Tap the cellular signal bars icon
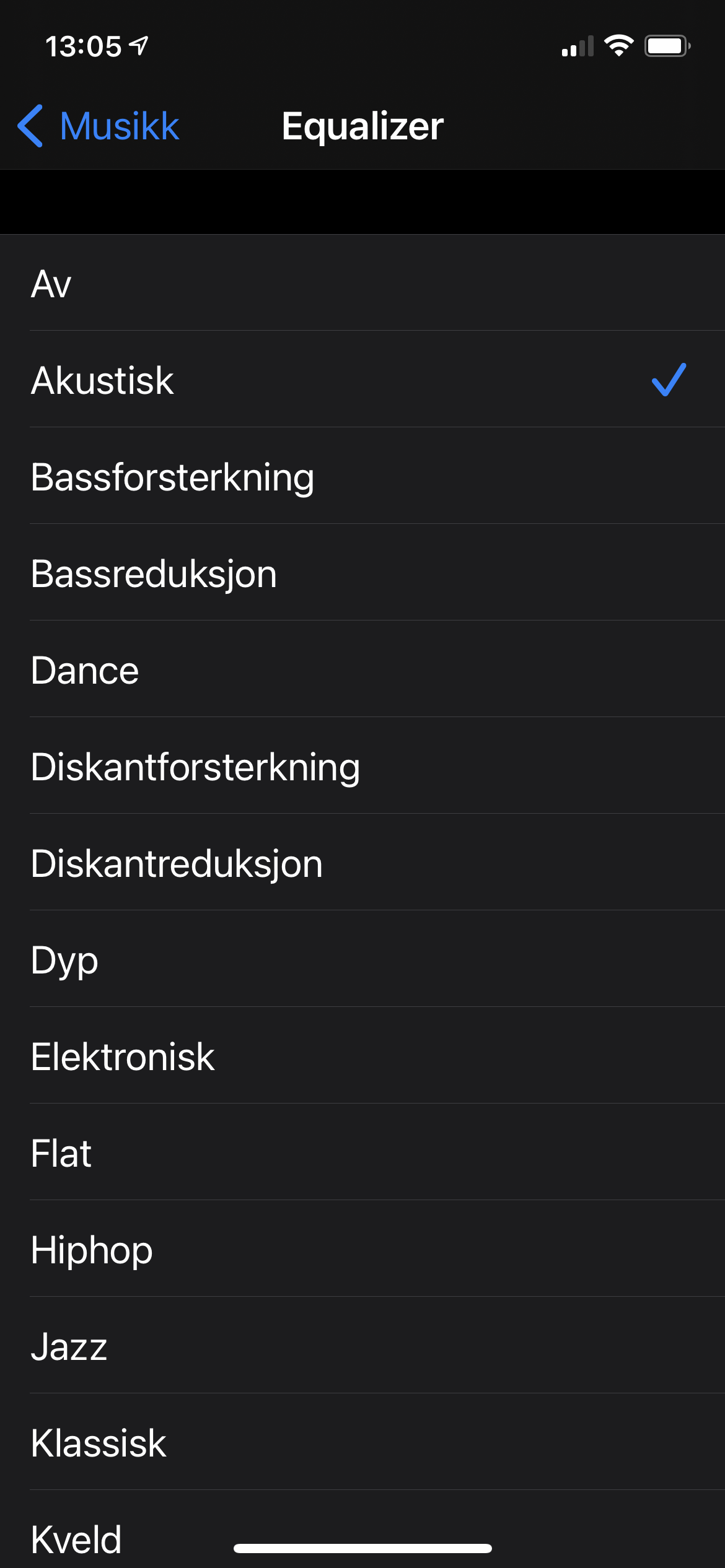 tap(577, 46)
